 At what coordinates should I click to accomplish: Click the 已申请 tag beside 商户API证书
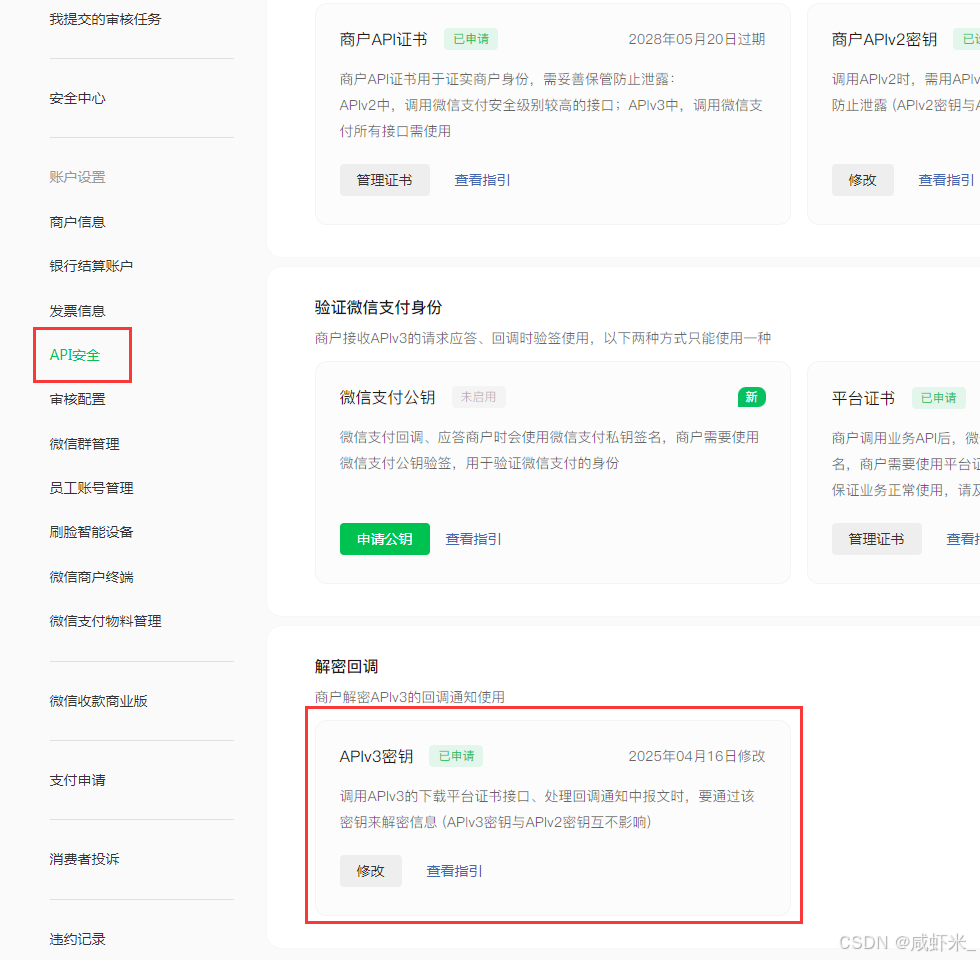coord(471,39)
